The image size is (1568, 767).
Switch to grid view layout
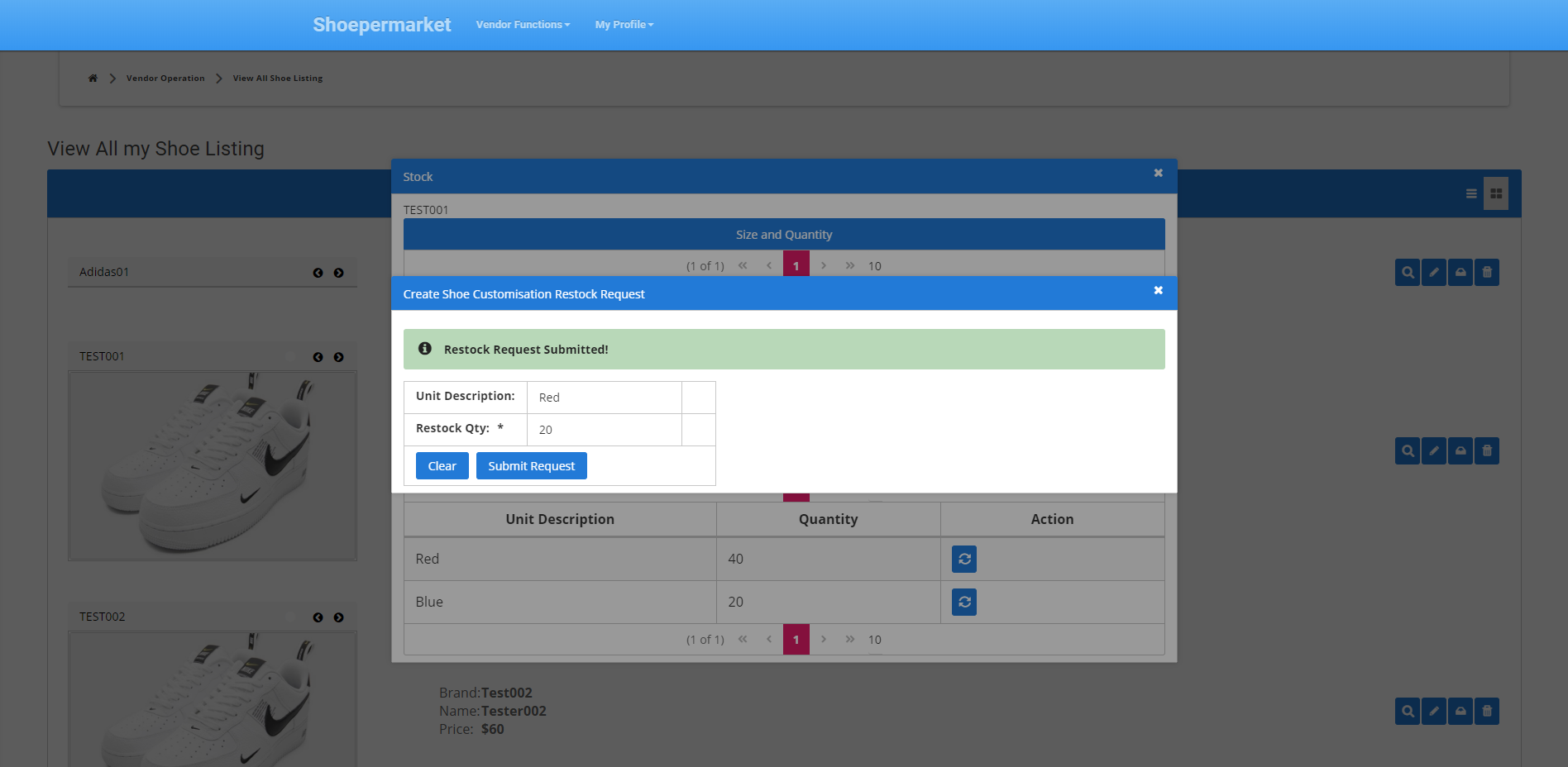(1496, 193)
